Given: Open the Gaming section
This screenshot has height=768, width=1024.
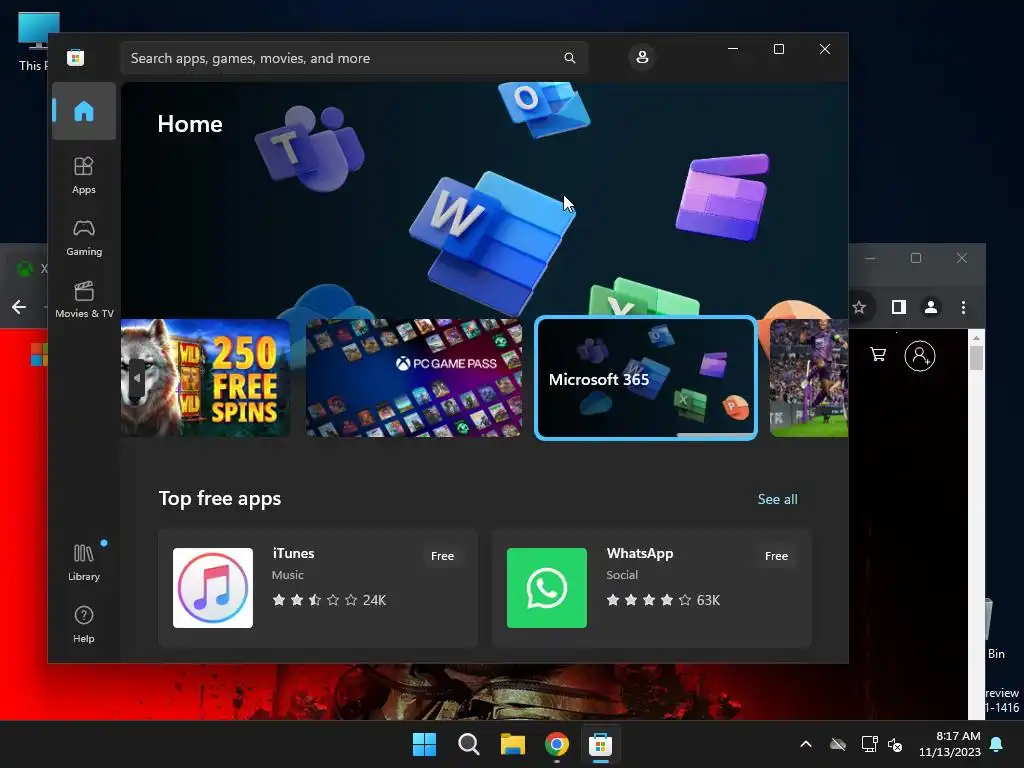Looking at the screenshot, I should coord(84,238).
